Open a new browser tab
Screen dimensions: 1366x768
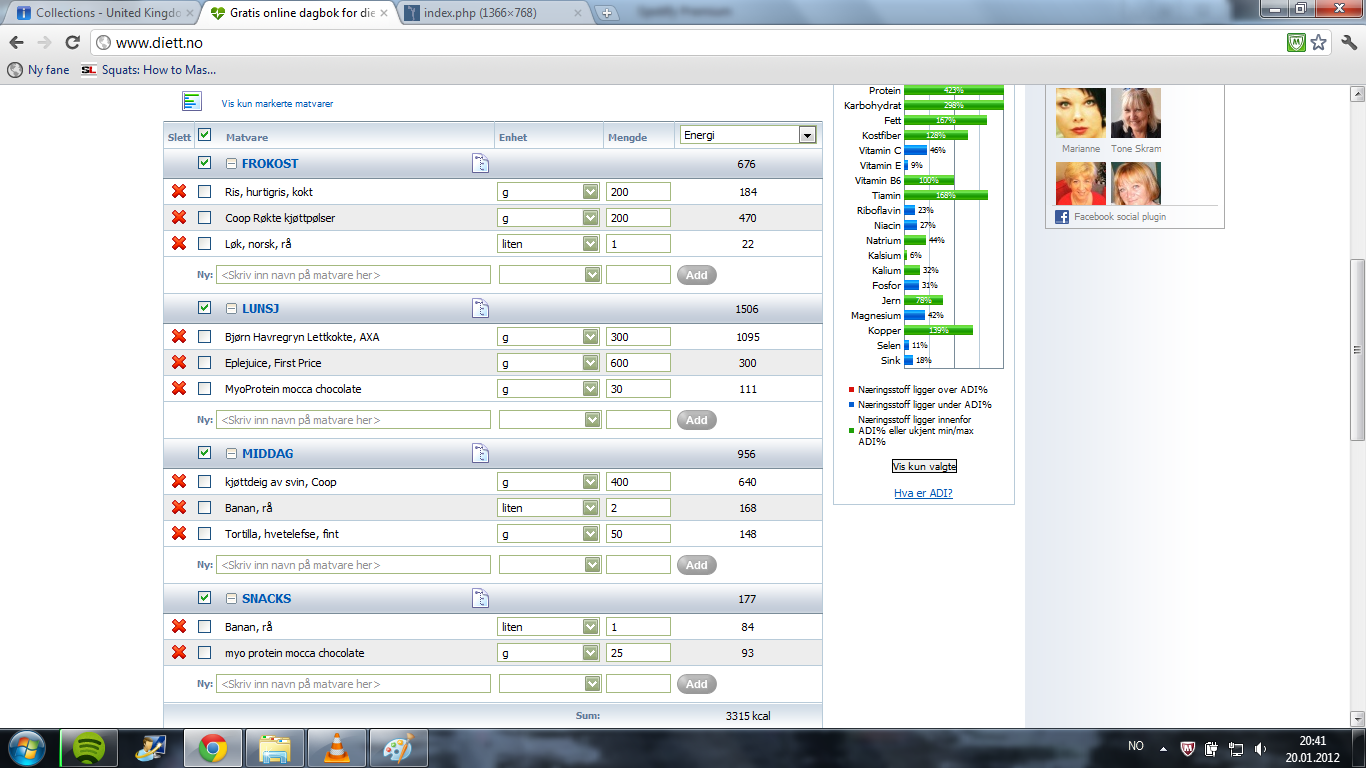click(606, 14)
